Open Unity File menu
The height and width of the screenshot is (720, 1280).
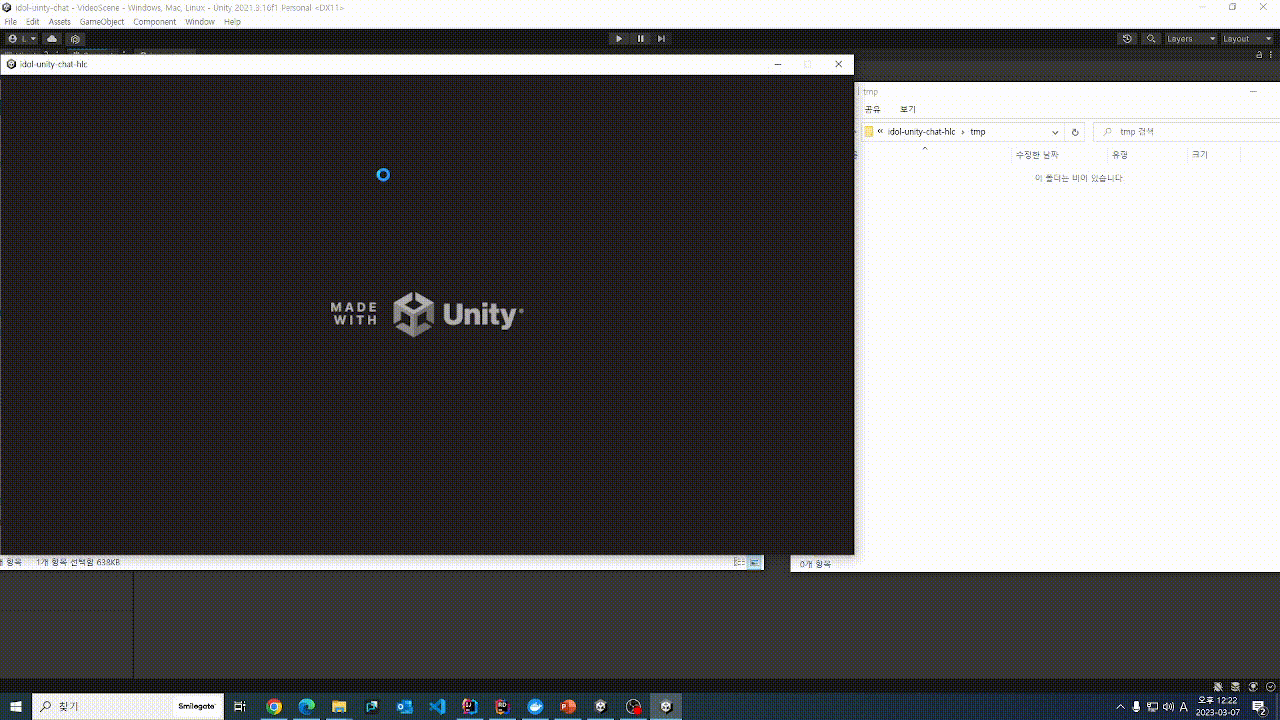pos(10,22)
